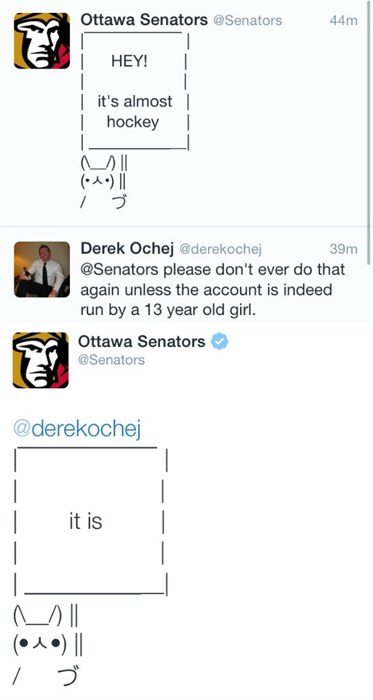
Task: Open the @Senators handle beside the first tweet name
Action: 249,20
